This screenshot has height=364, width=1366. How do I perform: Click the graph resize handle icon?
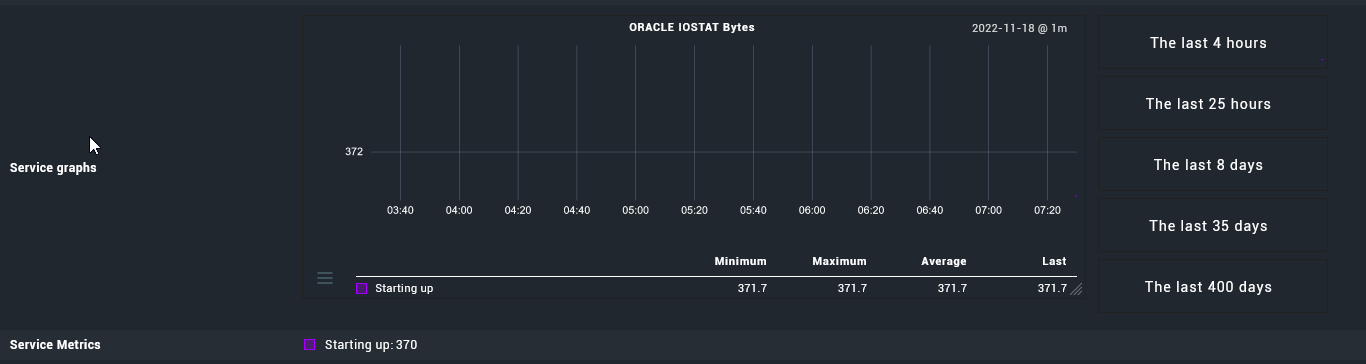click(x=1077, y=290)
